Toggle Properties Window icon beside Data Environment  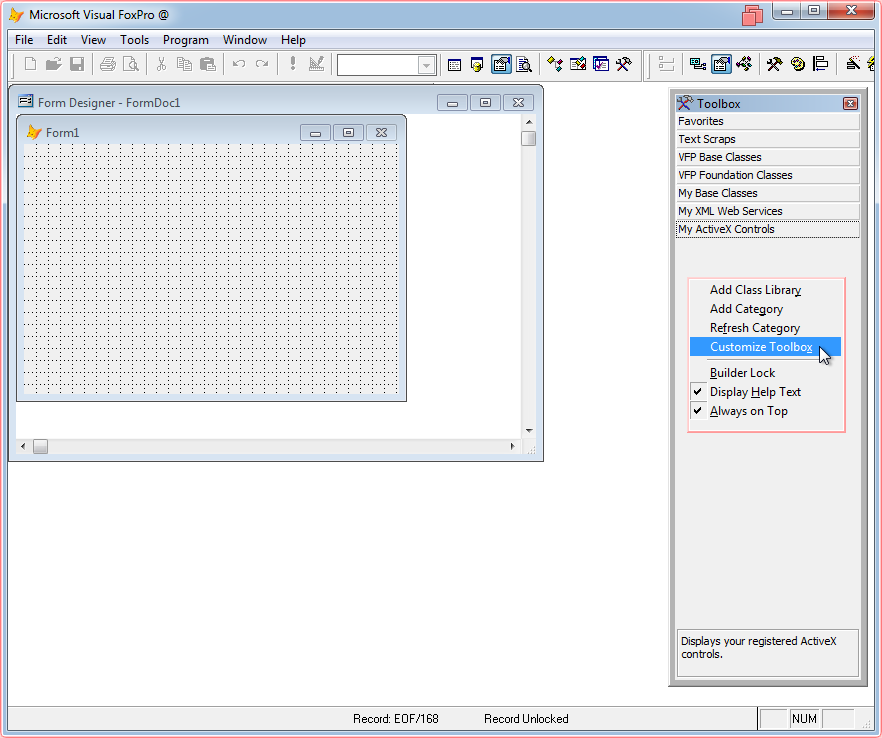click(721, 65)
